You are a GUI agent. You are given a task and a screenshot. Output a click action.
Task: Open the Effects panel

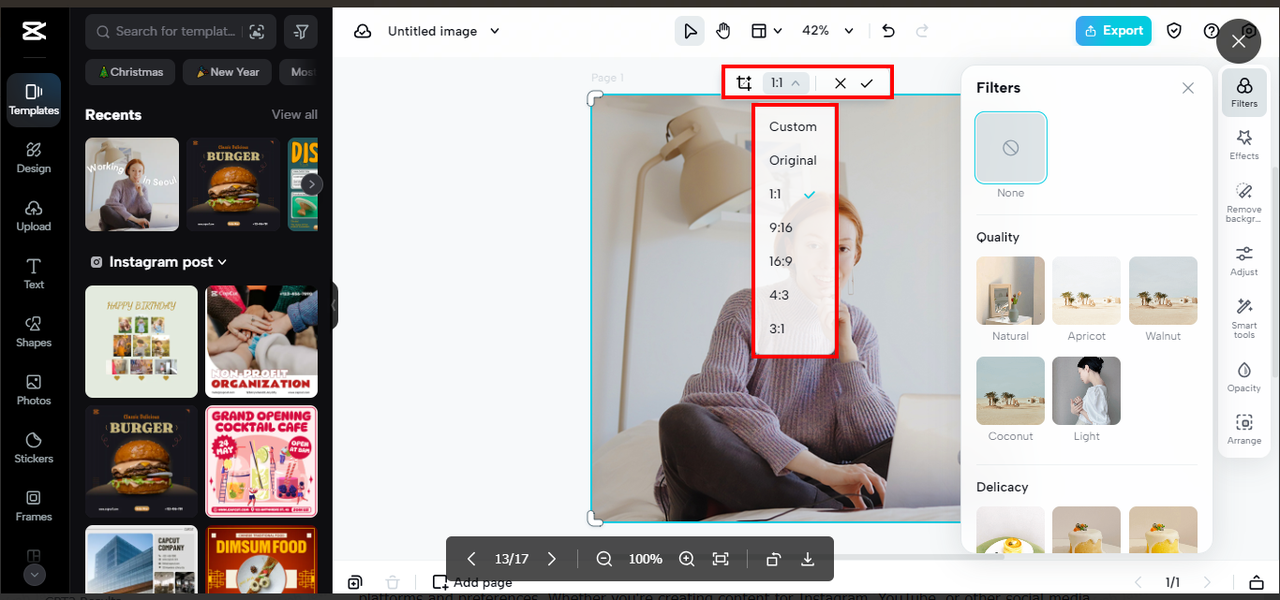tap(1244, 144)
